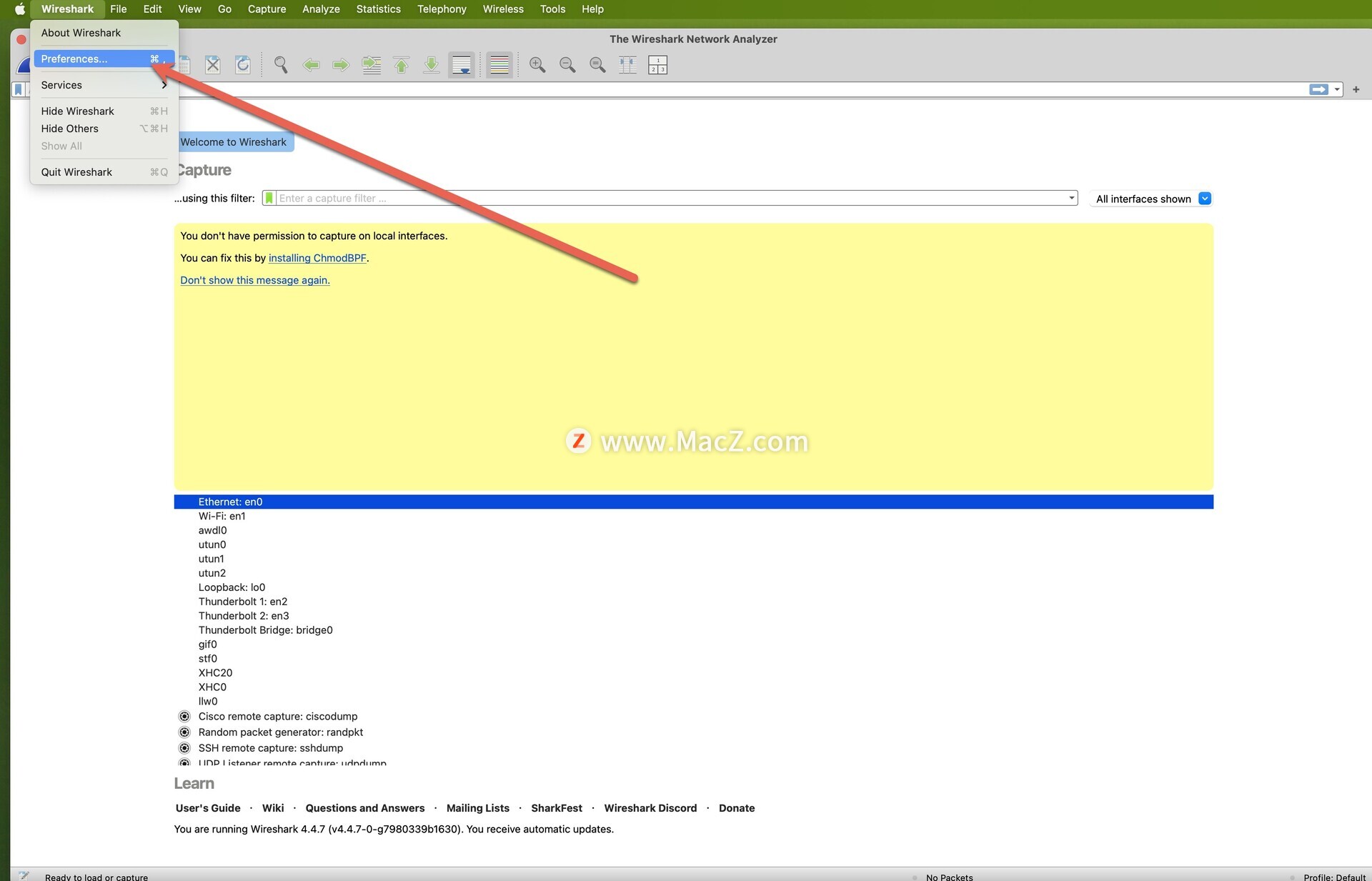
Task: Select Hide Others menu entry
Action: tap(104, 129)
